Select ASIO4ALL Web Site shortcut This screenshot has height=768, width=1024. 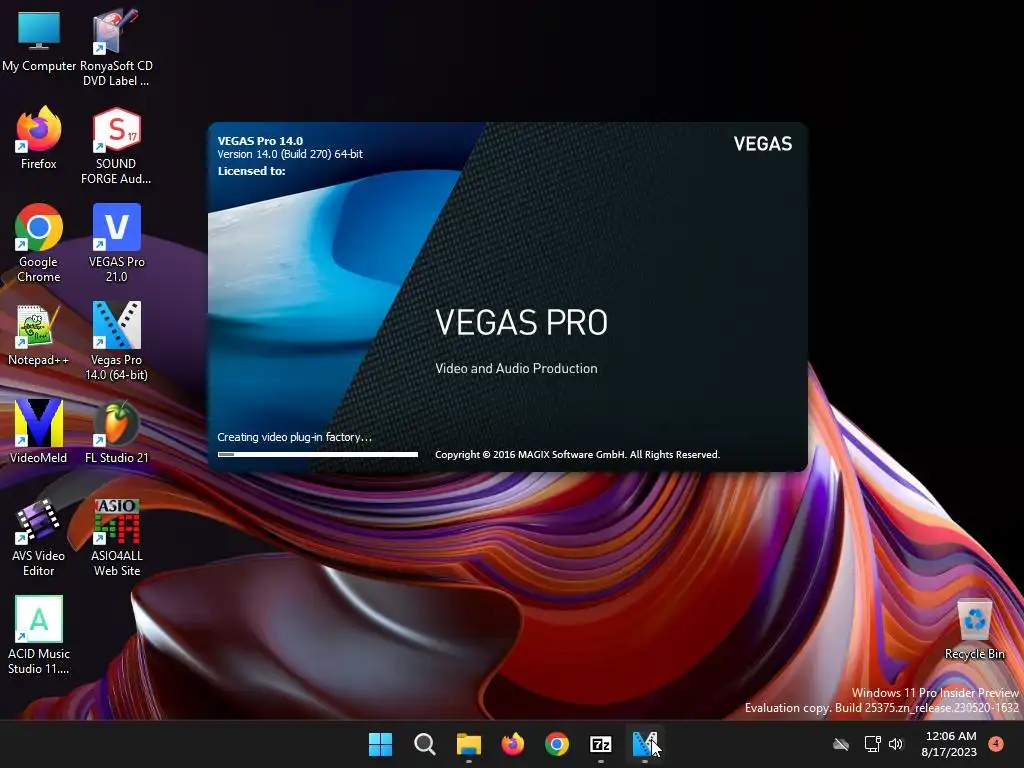[116, 537]
